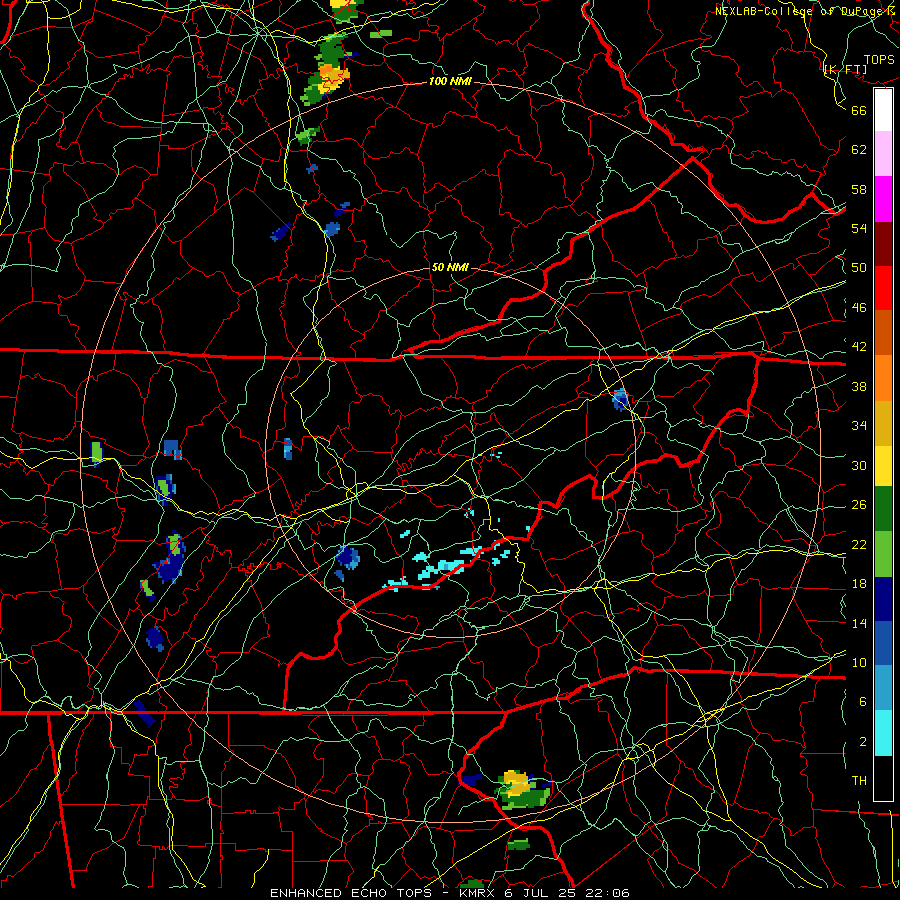Image resolution: width=900 pixels, height=900 pixels.
Task: Click the navy blue legend color swatch
Action: (x=883, y=599)
